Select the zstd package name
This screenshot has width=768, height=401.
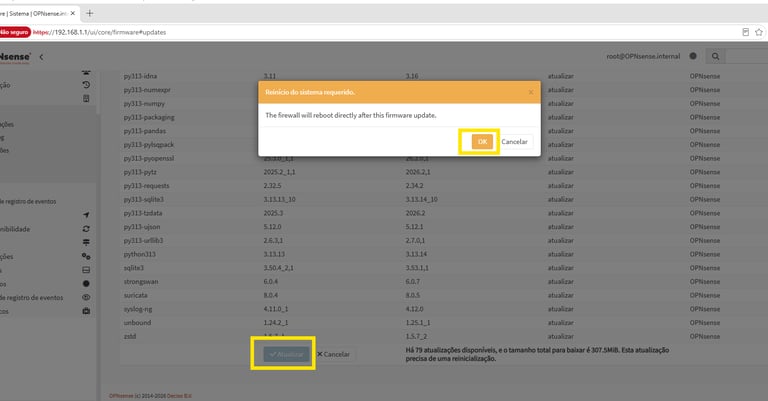pos(130,336)
